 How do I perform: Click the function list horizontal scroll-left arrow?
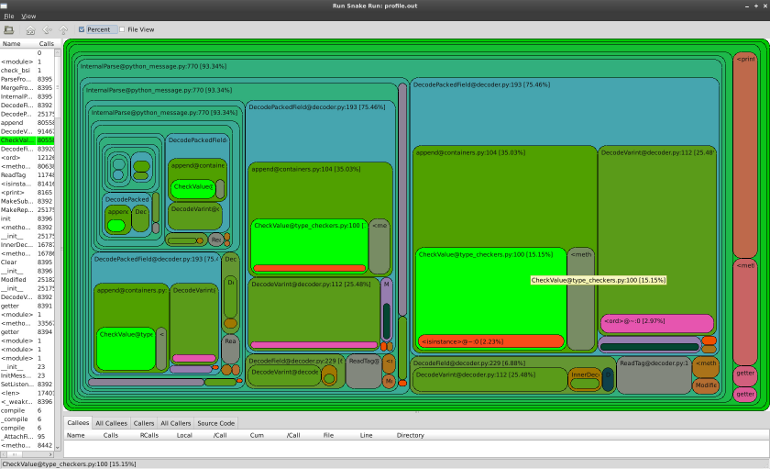pyautogui.click(x=3, y=454)
